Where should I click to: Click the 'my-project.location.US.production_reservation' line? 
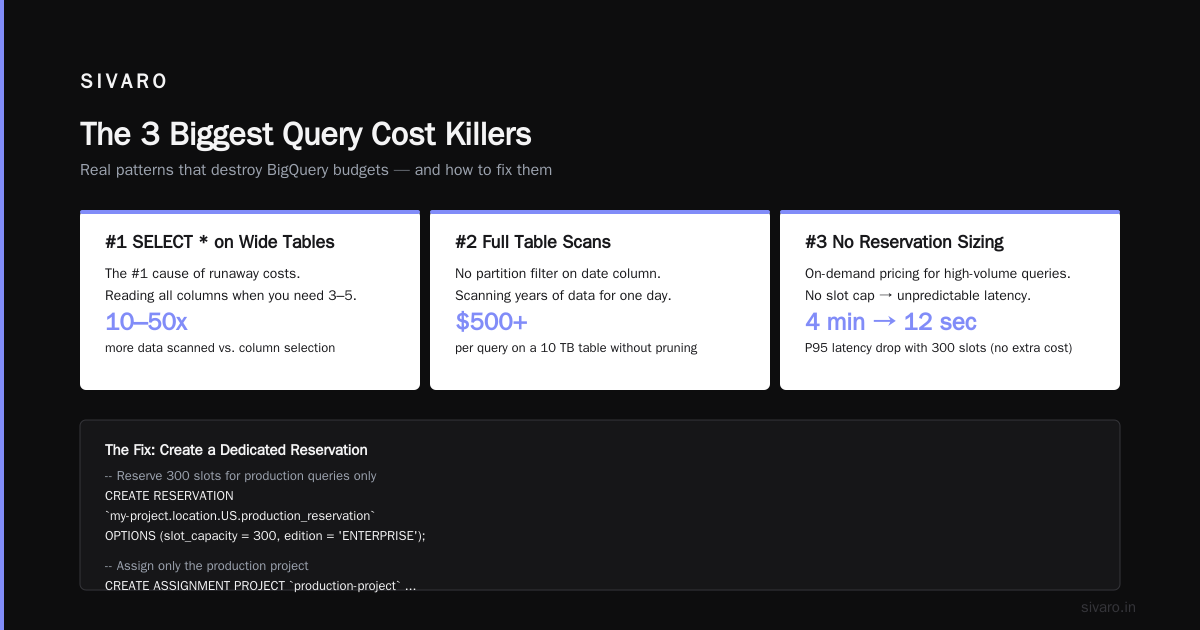point(240,516)
